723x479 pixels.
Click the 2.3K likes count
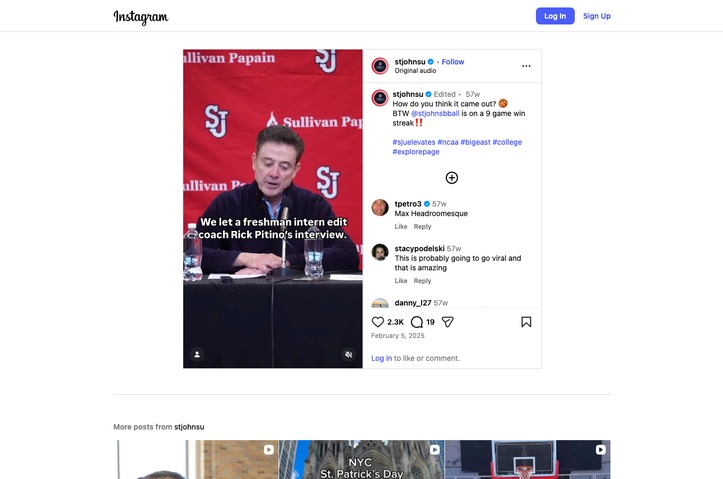(395, 322)
